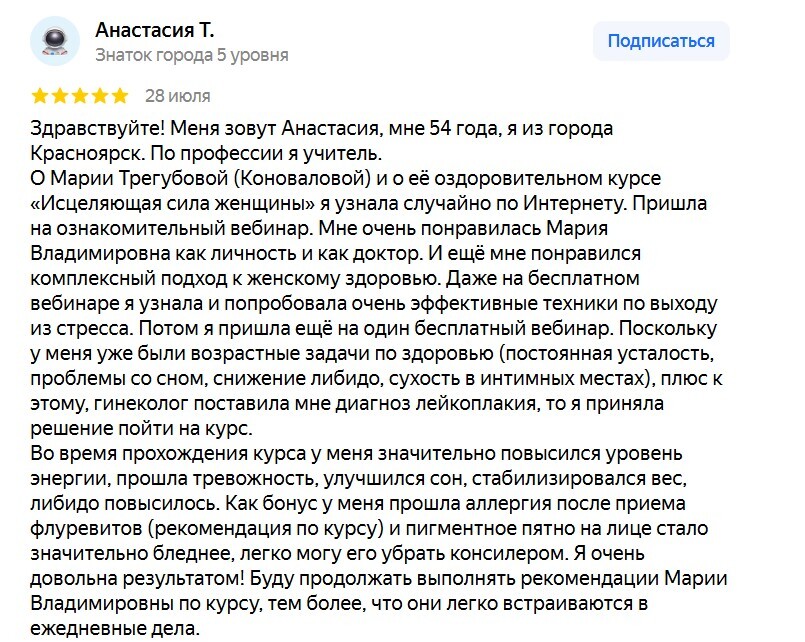Open Анастасия Т. profile name link
Screen dimensions: 805x642
pyautogui.click(x=154, y=29)
